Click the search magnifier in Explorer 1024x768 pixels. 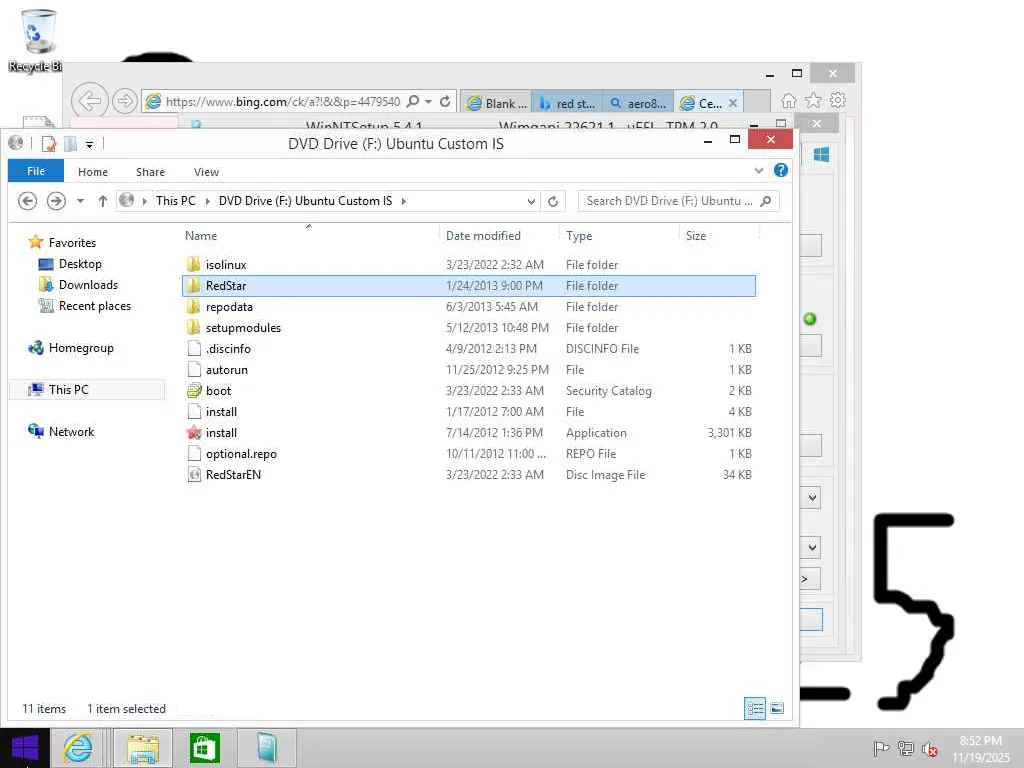[766, 201]
